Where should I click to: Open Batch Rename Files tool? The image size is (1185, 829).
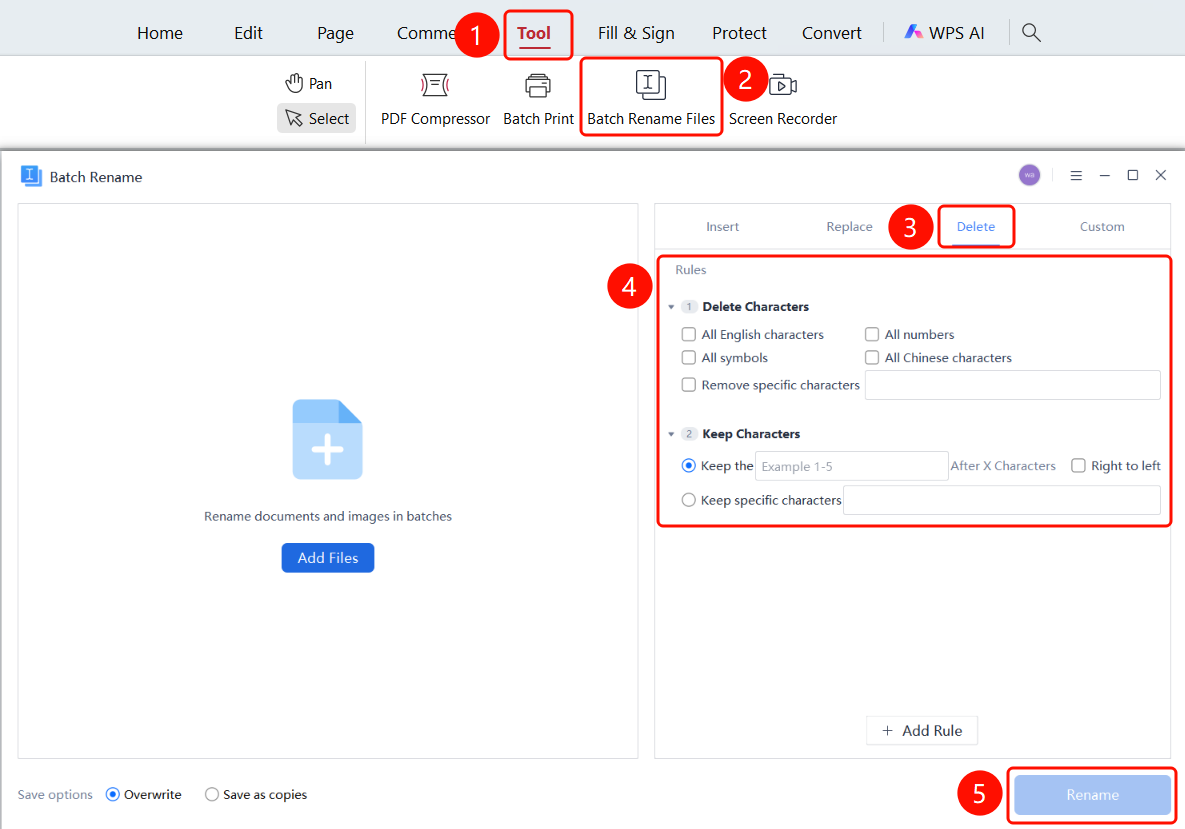click(651, 98)
